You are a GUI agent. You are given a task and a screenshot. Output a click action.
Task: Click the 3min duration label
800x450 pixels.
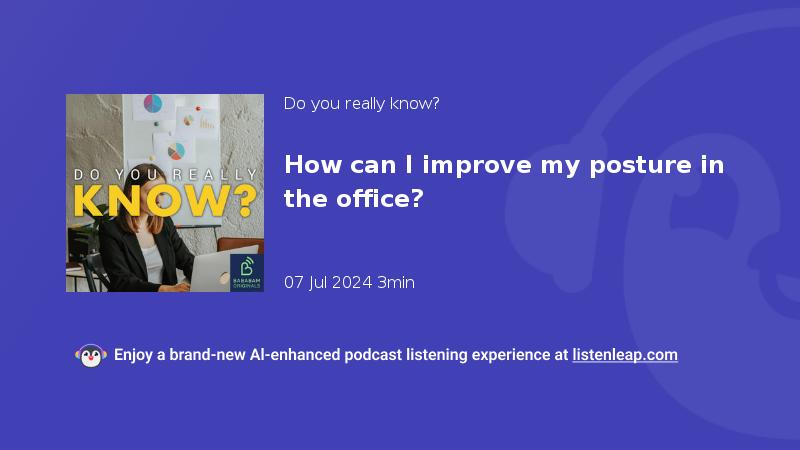[396, 282]
